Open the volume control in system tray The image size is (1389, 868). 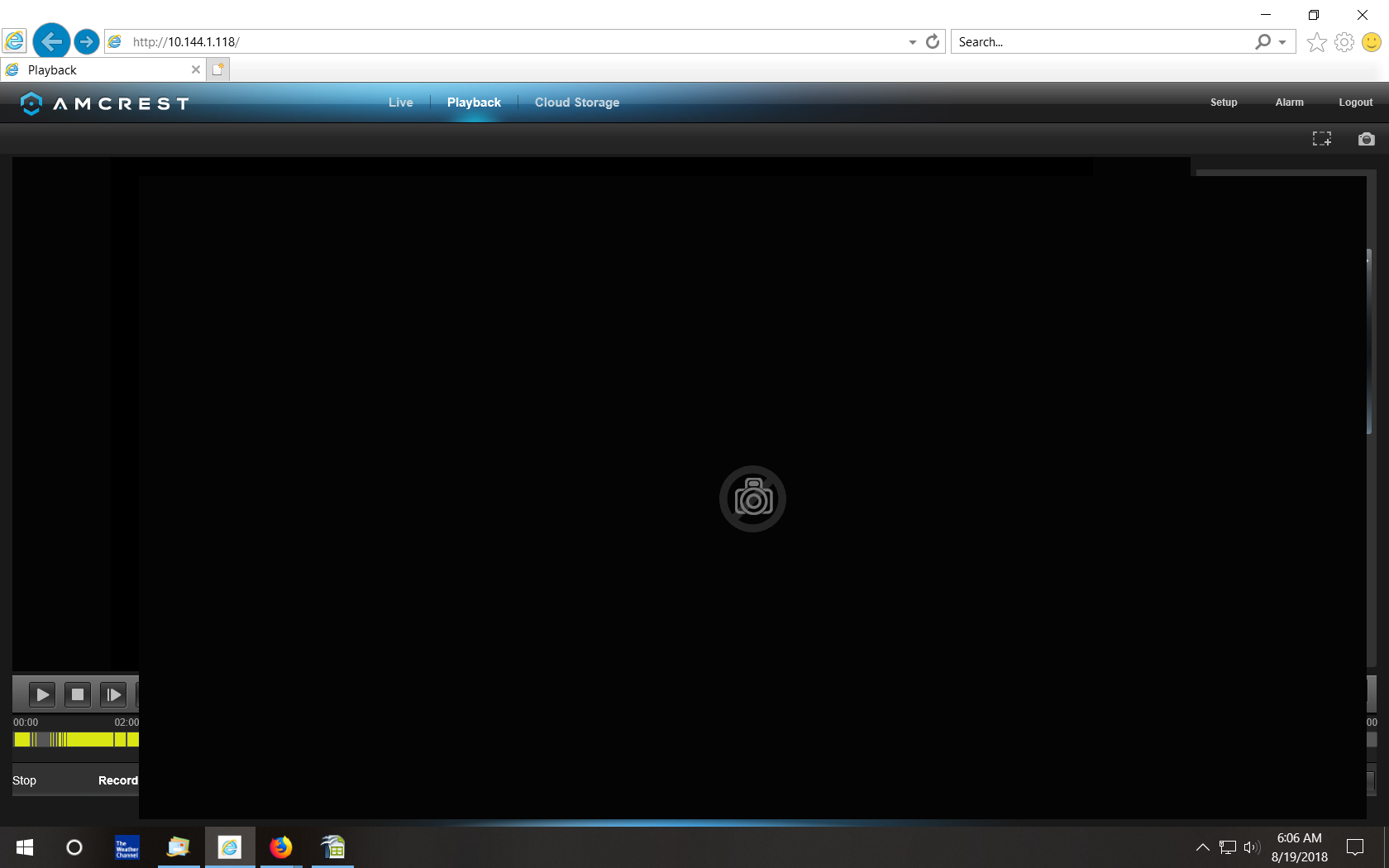(1252, 847)
